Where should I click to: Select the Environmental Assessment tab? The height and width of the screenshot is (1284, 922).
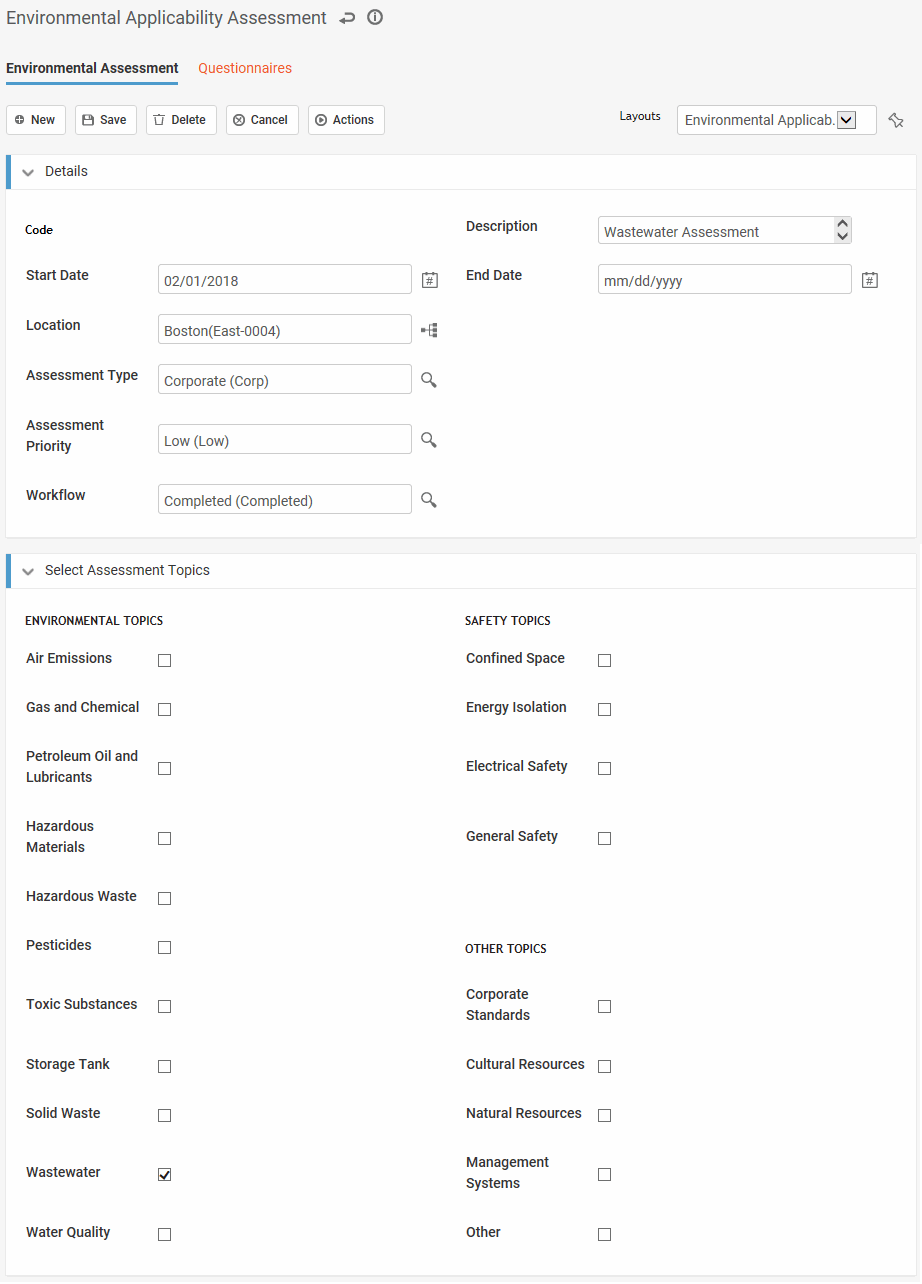click(x=92, y=68)
